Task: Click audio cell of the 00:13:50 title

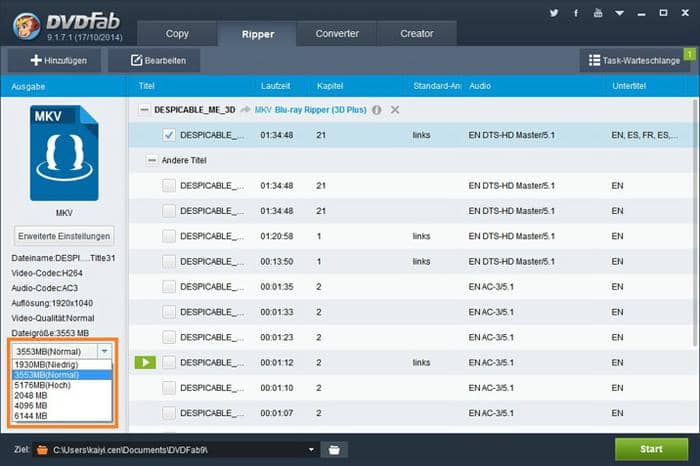Action: (512, 261)
